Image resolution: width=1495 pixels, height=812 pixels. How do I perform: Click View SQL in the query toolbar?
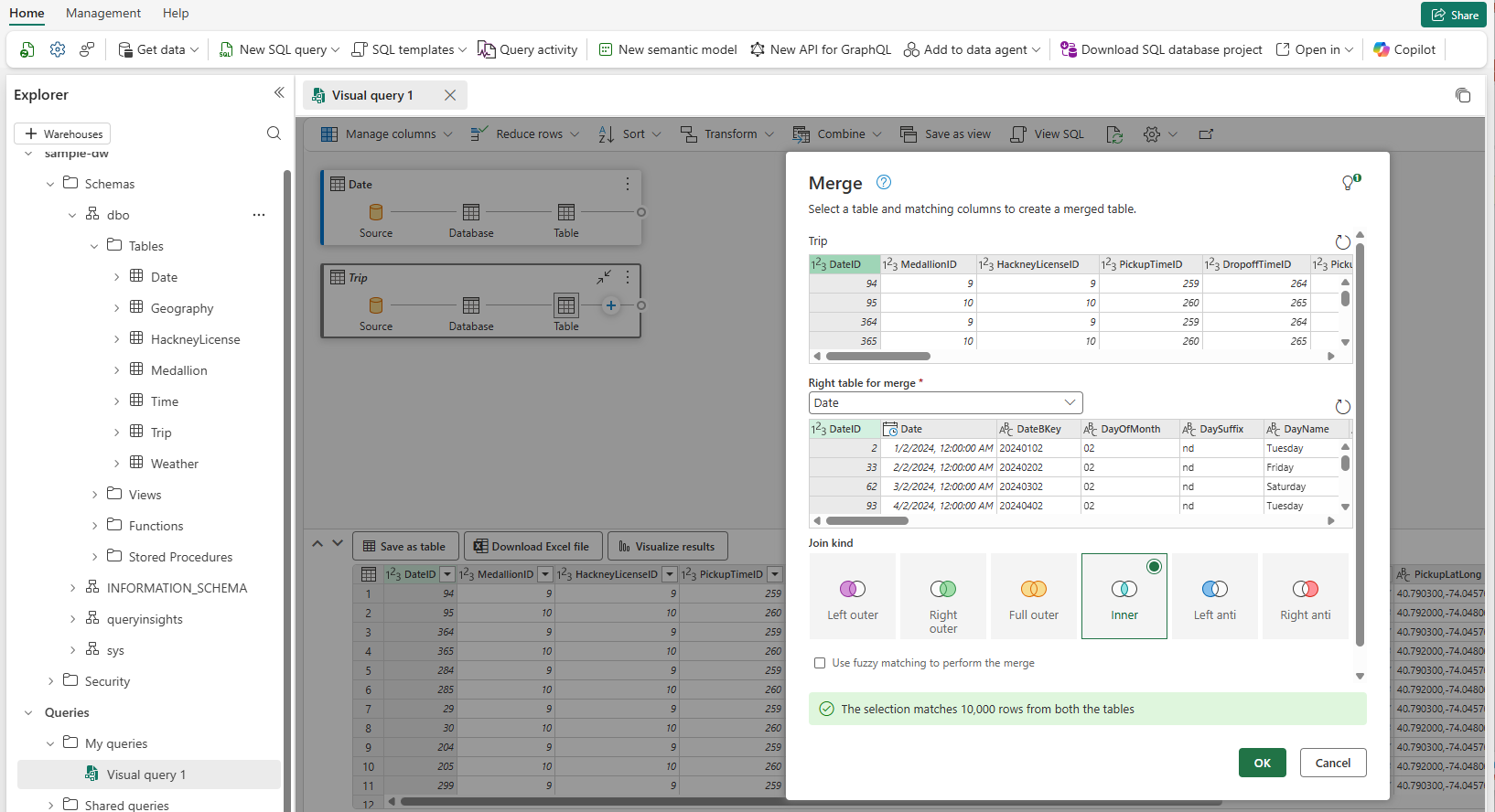[x=1047, y=134]
